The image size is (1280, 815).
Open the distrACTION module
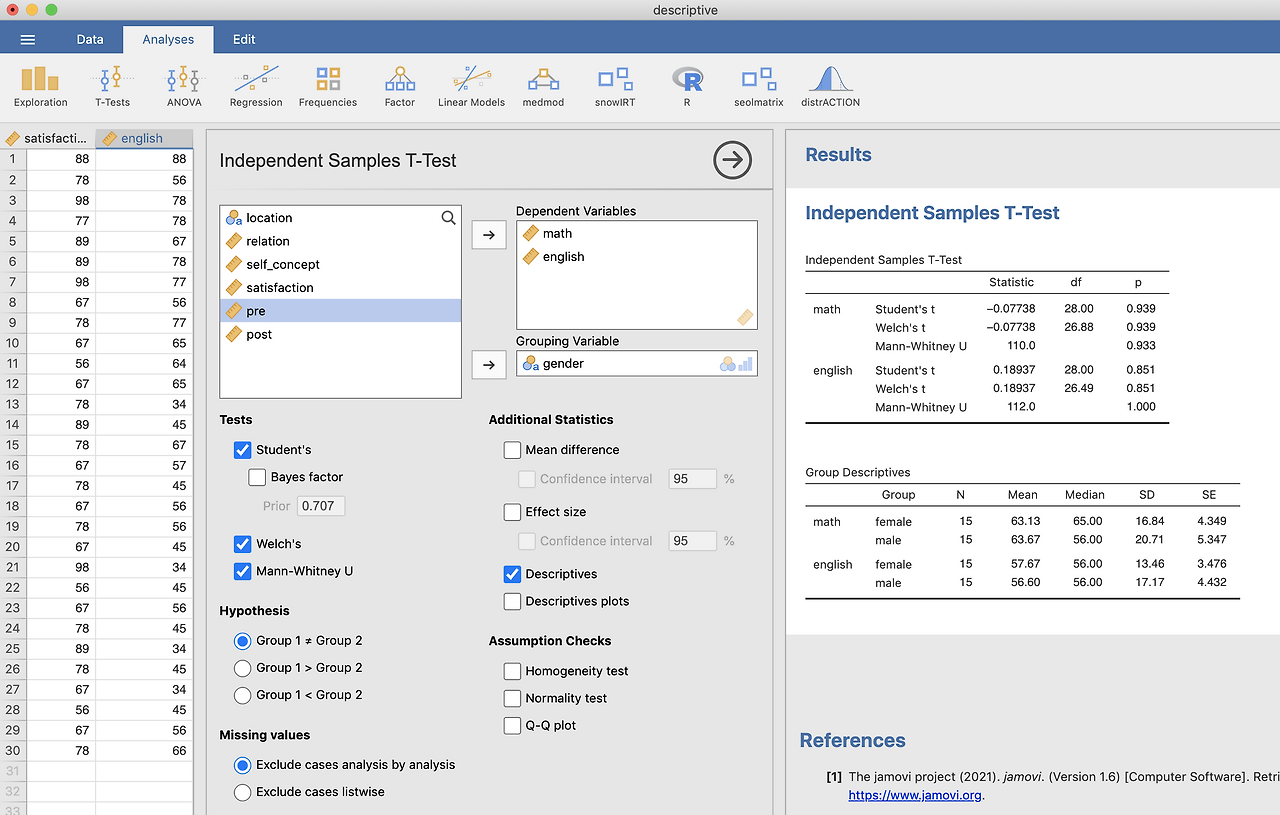point(830,87)
